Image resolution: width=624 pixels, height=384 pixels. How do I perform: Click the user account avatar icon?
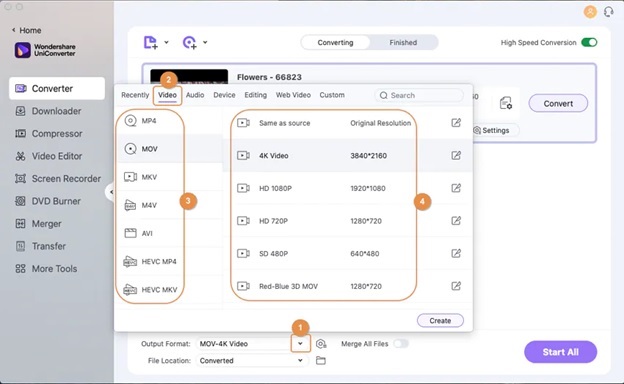click(x=590, y=12)
